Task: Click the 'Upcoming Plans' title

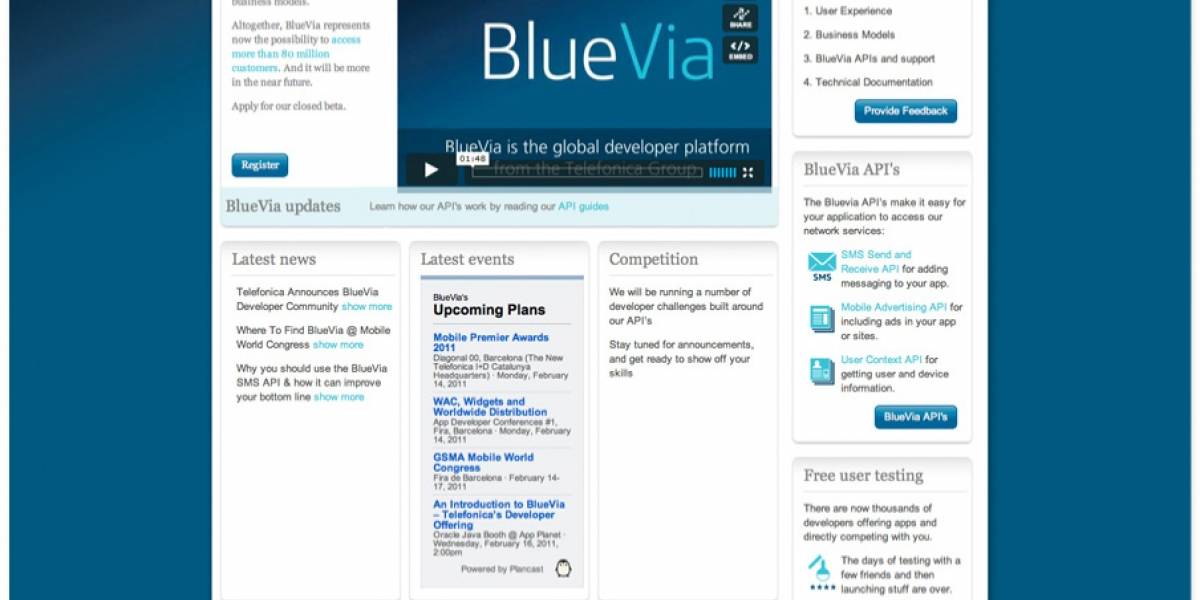Action: point(489,310)
